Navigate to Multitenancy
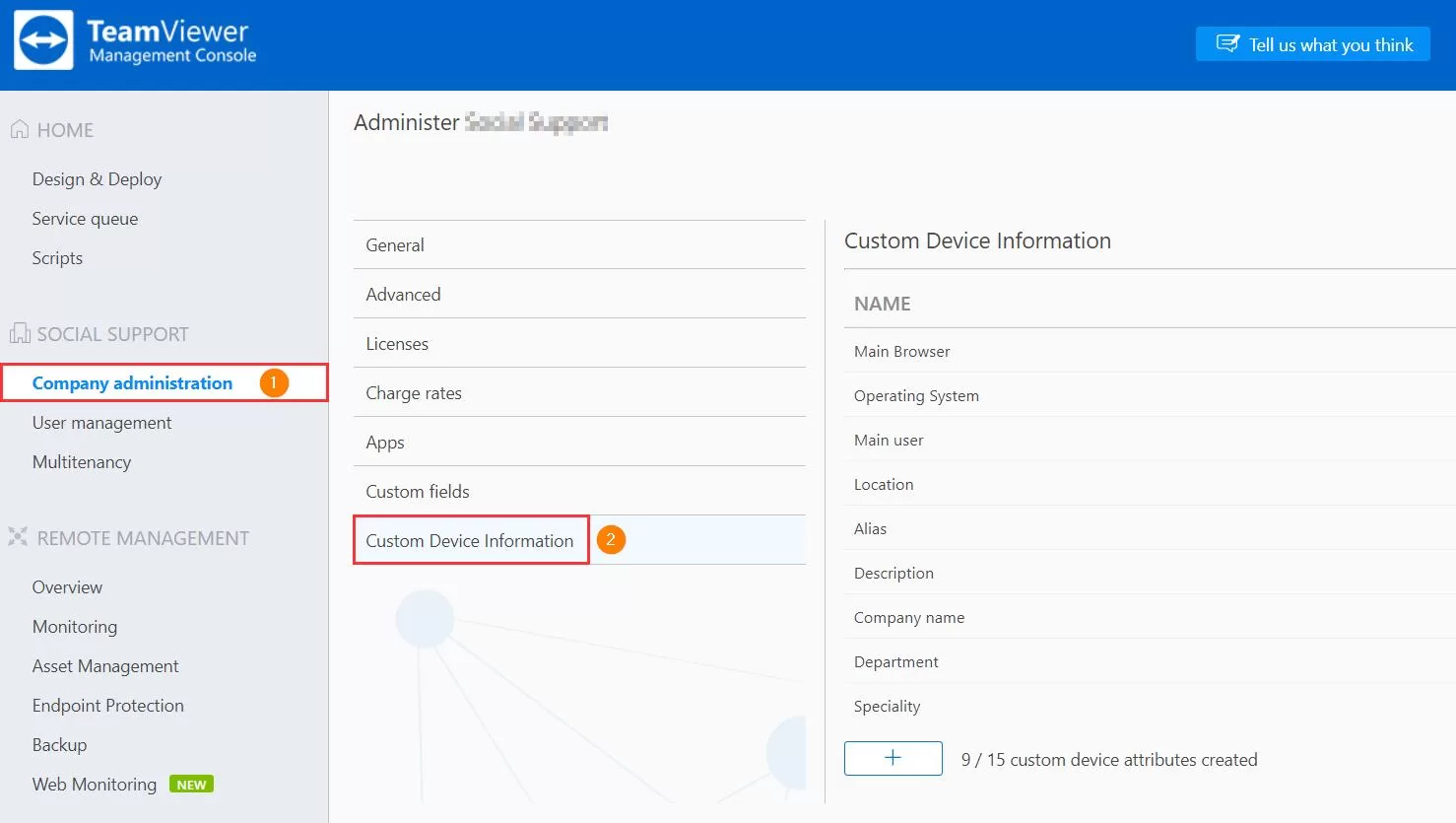The height and width of the screenshot is (823, 1456). click(x=82, y=461)
